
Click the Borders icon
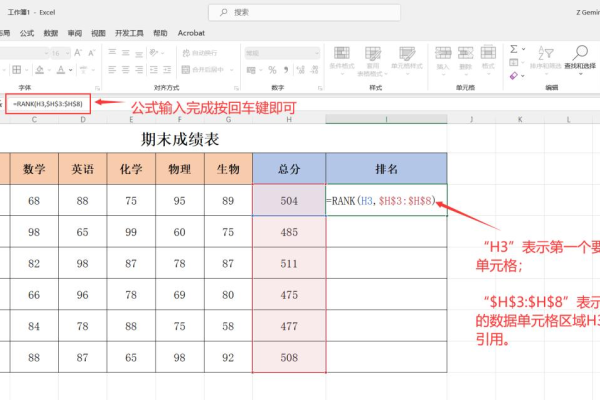16,70
